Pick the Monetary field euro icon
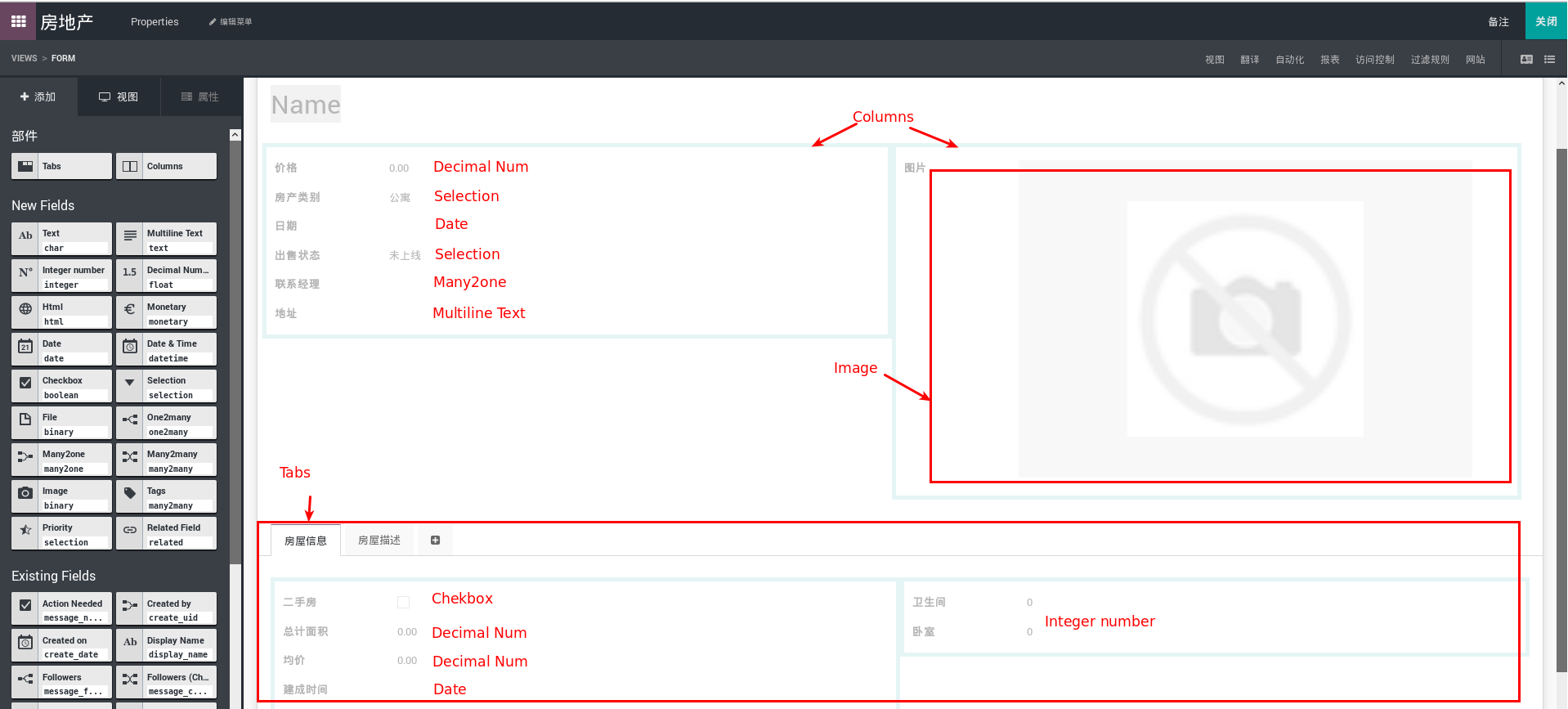The height and width of the screenshot is (709, 1568). pos(130,310)
